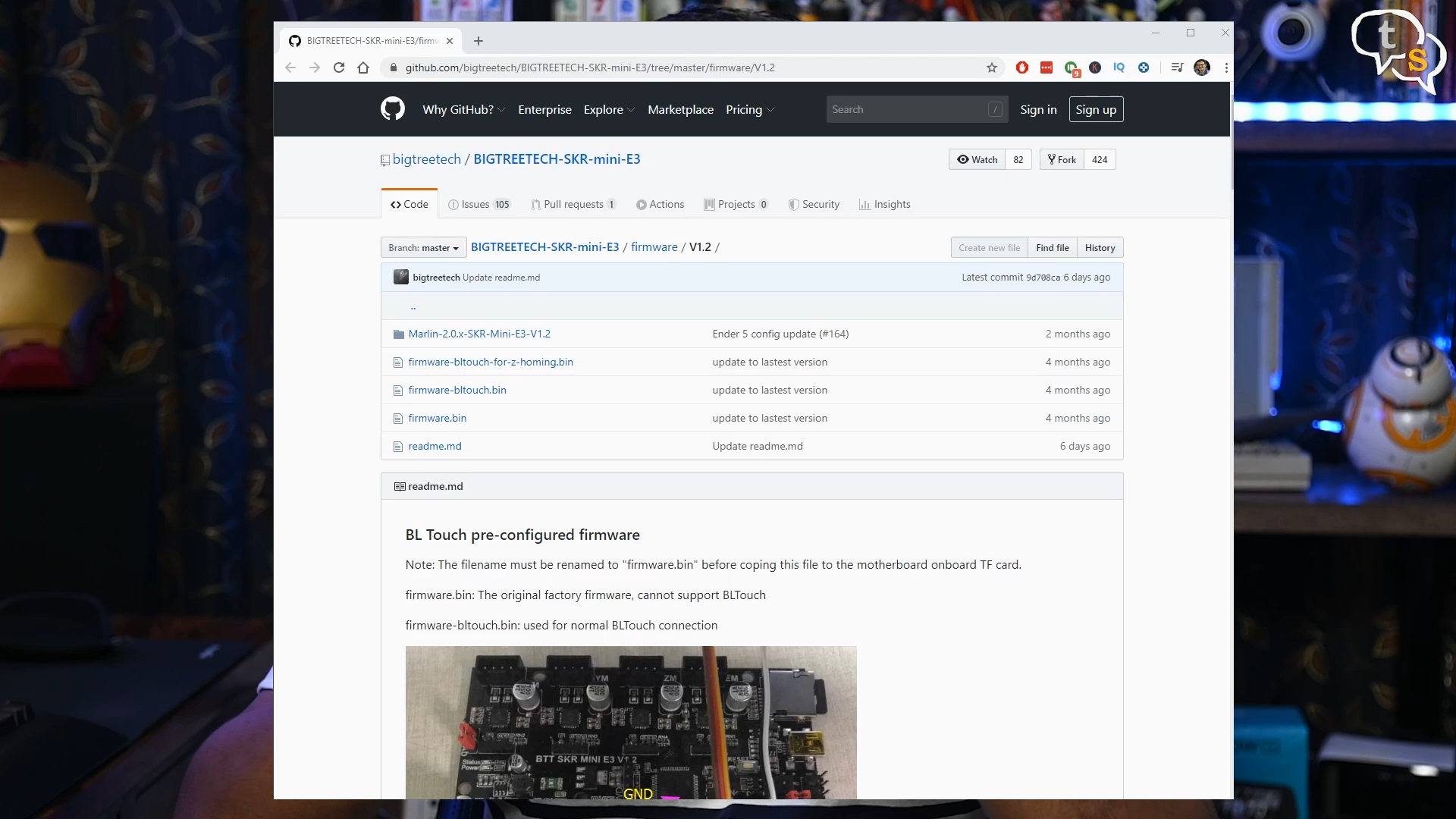The image size is (1456, 819).
Task: Open the media control playlist icon
Action: (1177, 67)
